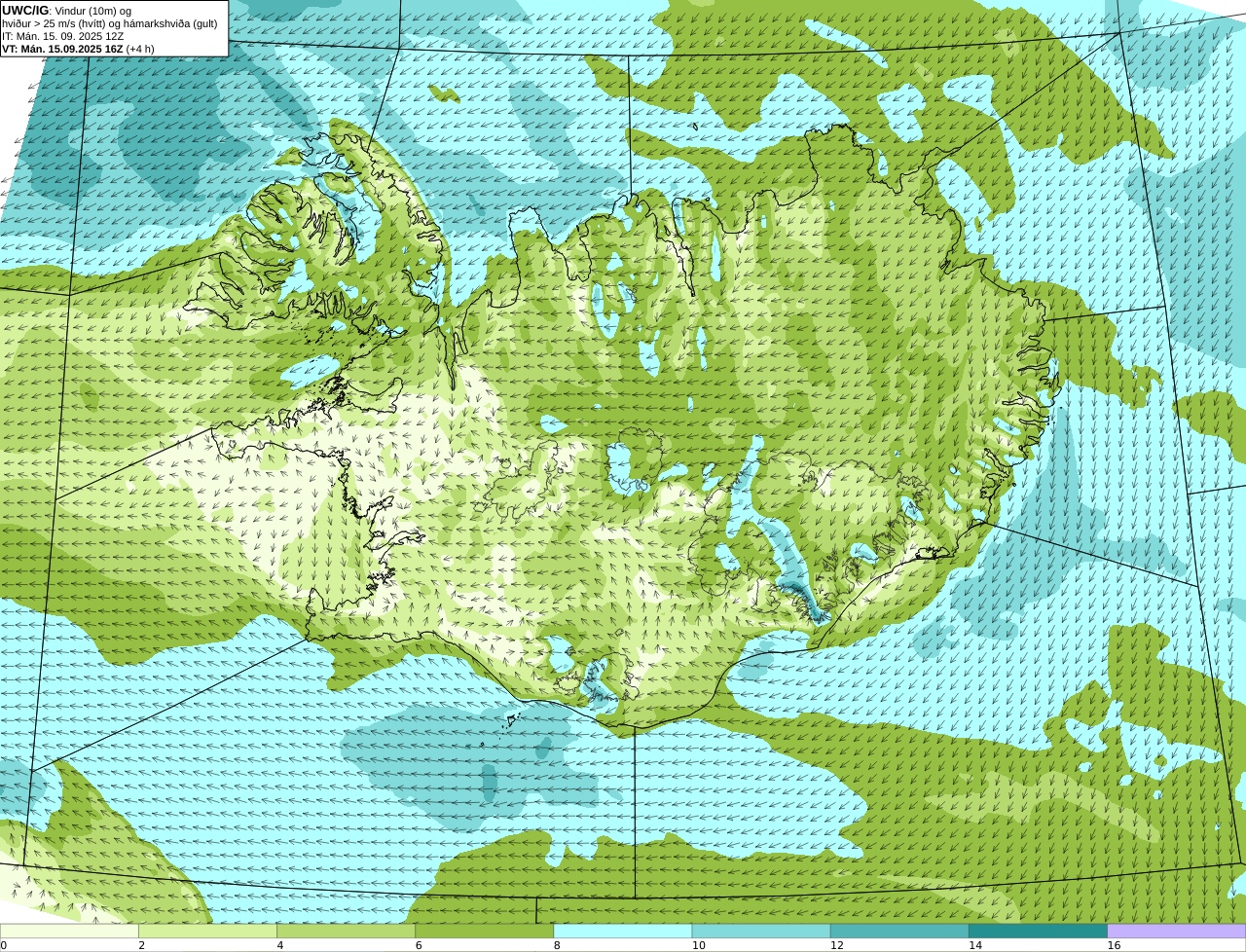Click the legend scale label "6"
Screen dimensions: 1246x952
pos(419,945)
